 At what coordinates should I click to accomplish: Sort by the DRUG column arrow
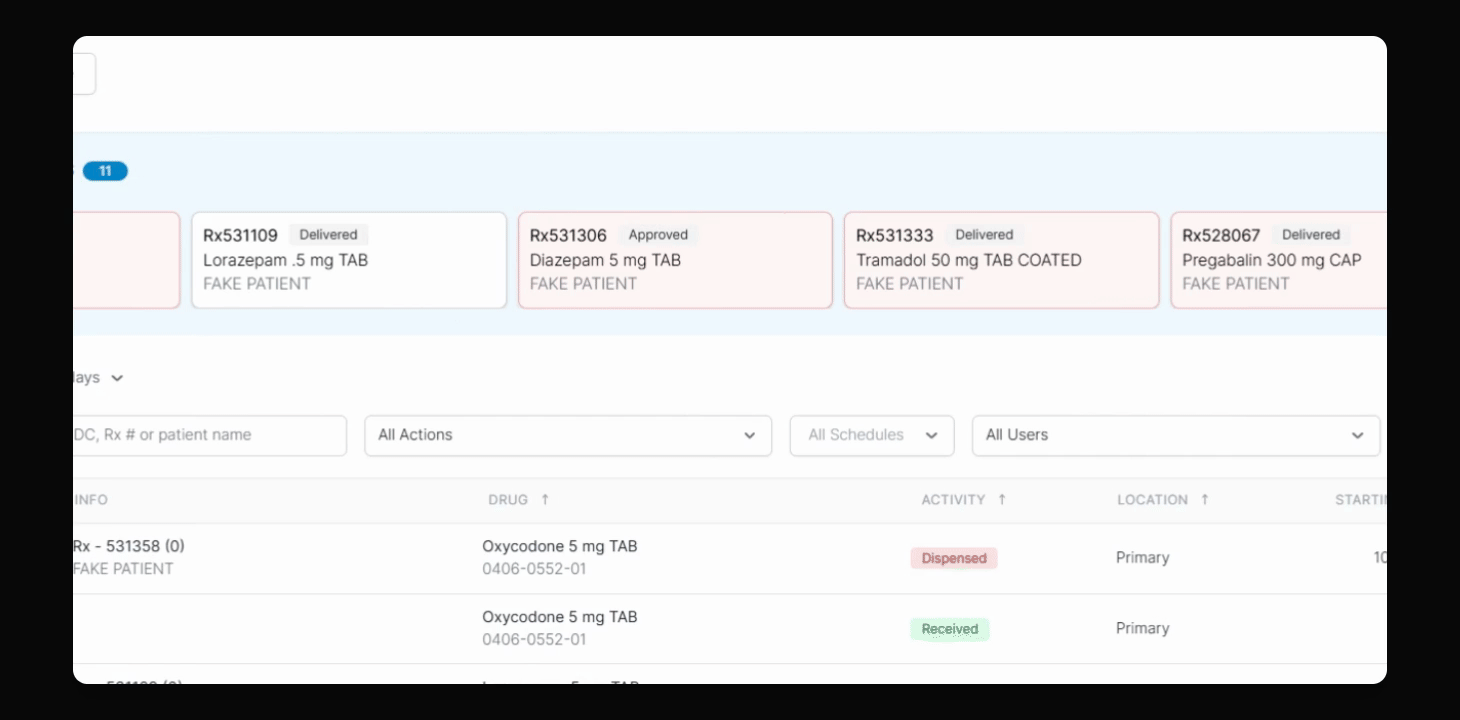pyautogui.click(x=545, y=499)
